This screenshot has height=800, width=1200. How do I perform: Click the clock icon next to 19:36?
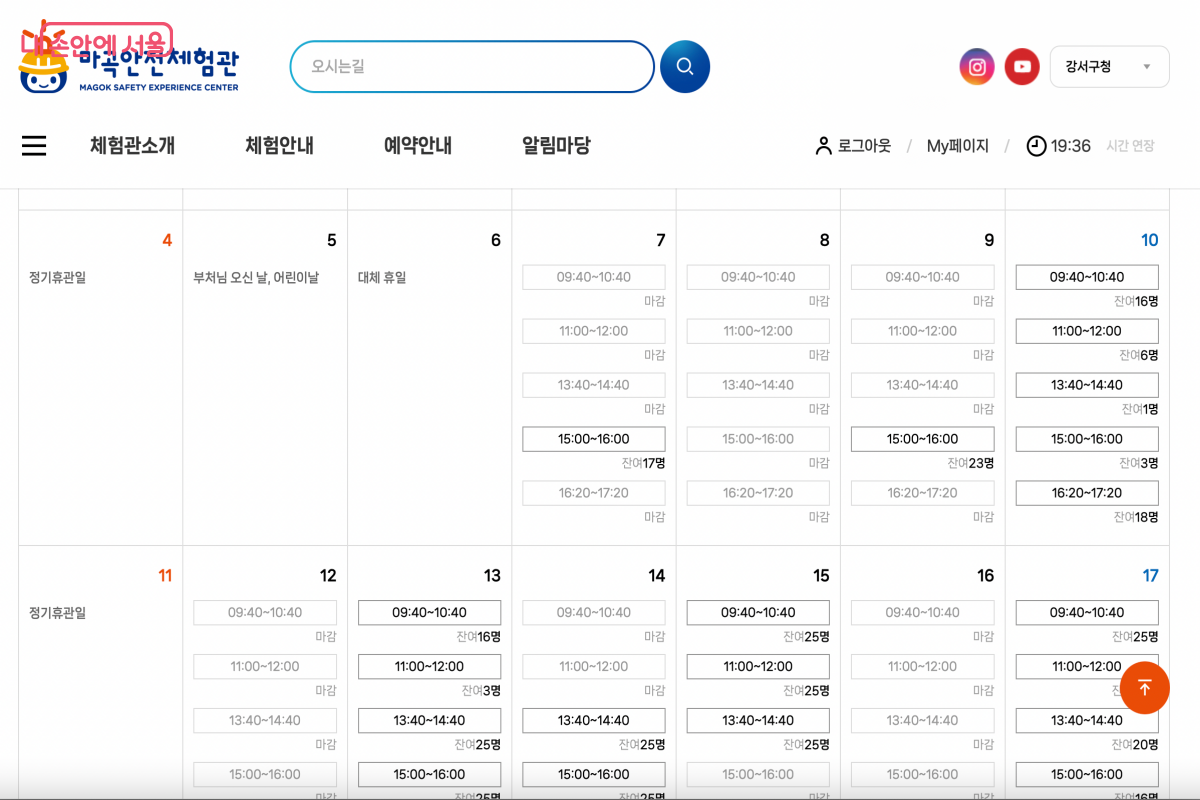pos(1036,146)
